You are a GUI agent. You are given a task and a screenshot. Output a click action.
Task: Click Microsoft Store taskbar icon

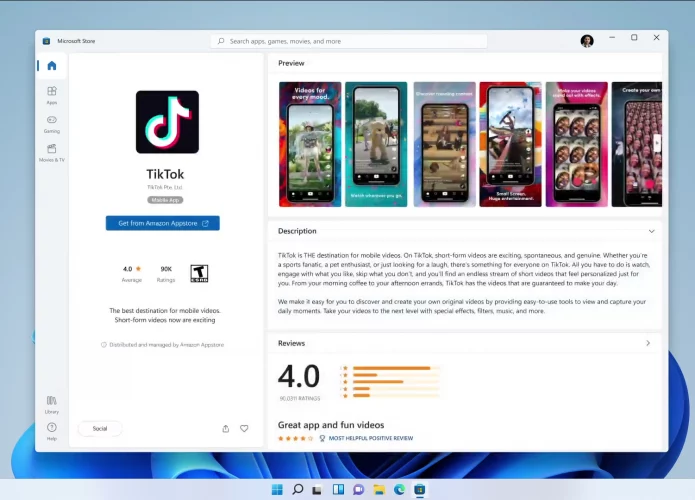coord(420,489)
